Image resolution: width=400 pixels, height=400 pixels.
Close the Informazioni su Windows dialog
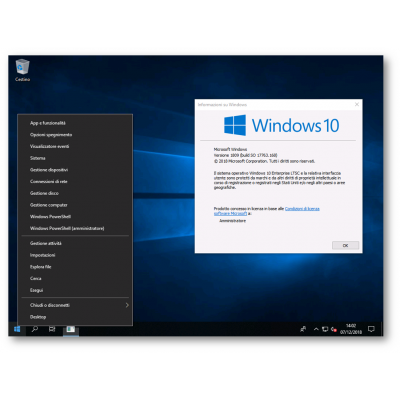pyautogui.click(x=357, y=104)
